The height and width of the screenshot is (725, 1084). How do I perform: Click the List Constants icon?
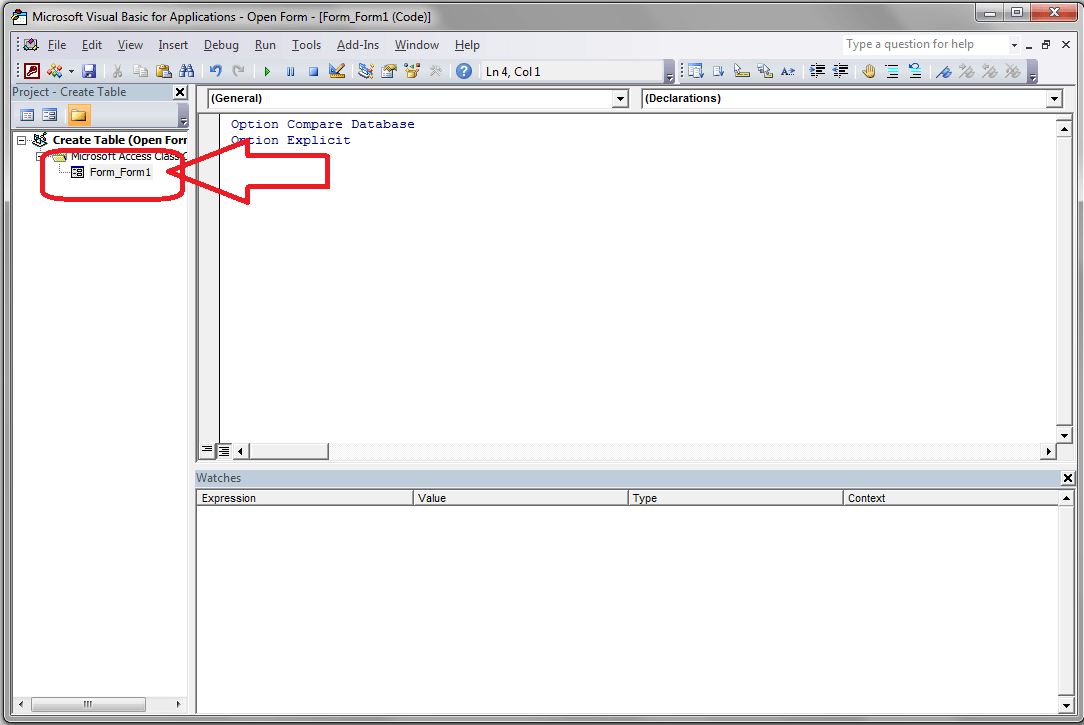(718, 70)
